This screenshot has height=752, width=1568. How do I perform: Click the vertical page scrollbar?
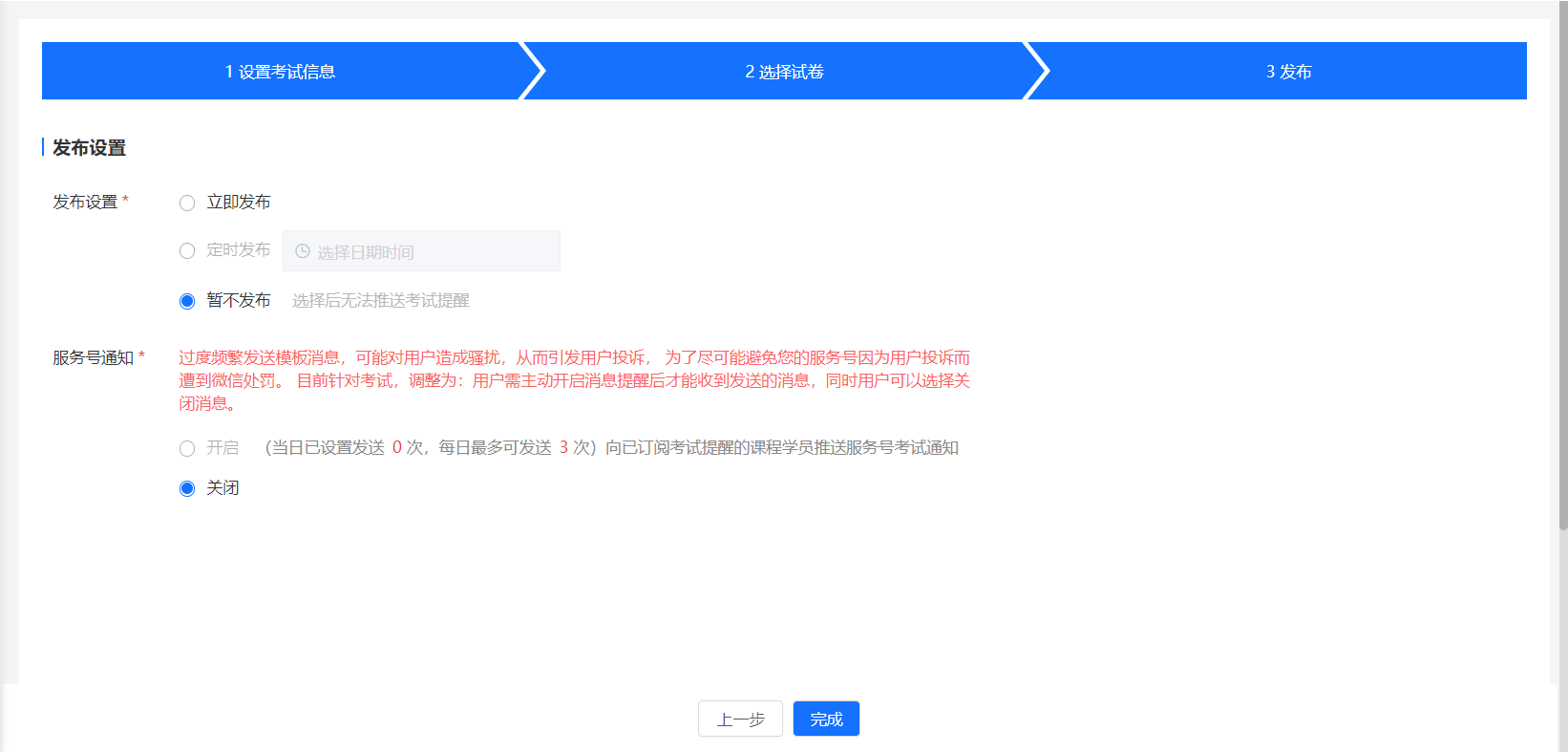click(x=1562, y=265)
